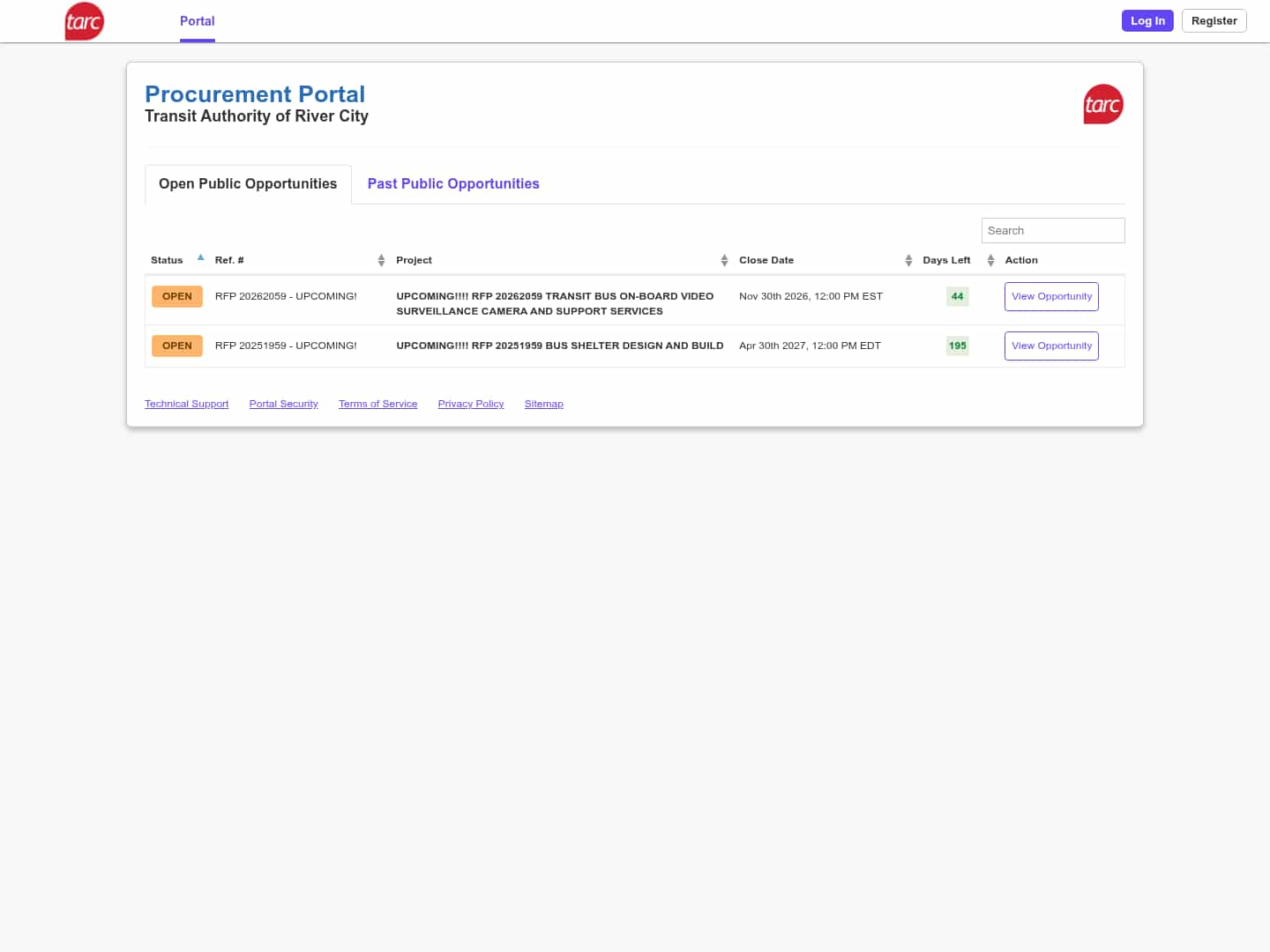Switch to Past Public Opportunities tab
The width and height of the screenshot is (1270, 952).
point(453,184)
